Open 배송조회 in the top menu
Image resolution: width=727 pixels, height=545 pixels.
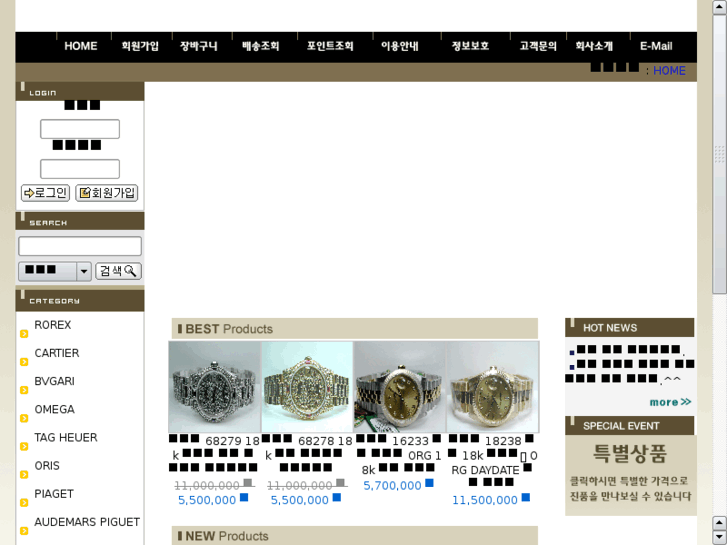(261, 46)
